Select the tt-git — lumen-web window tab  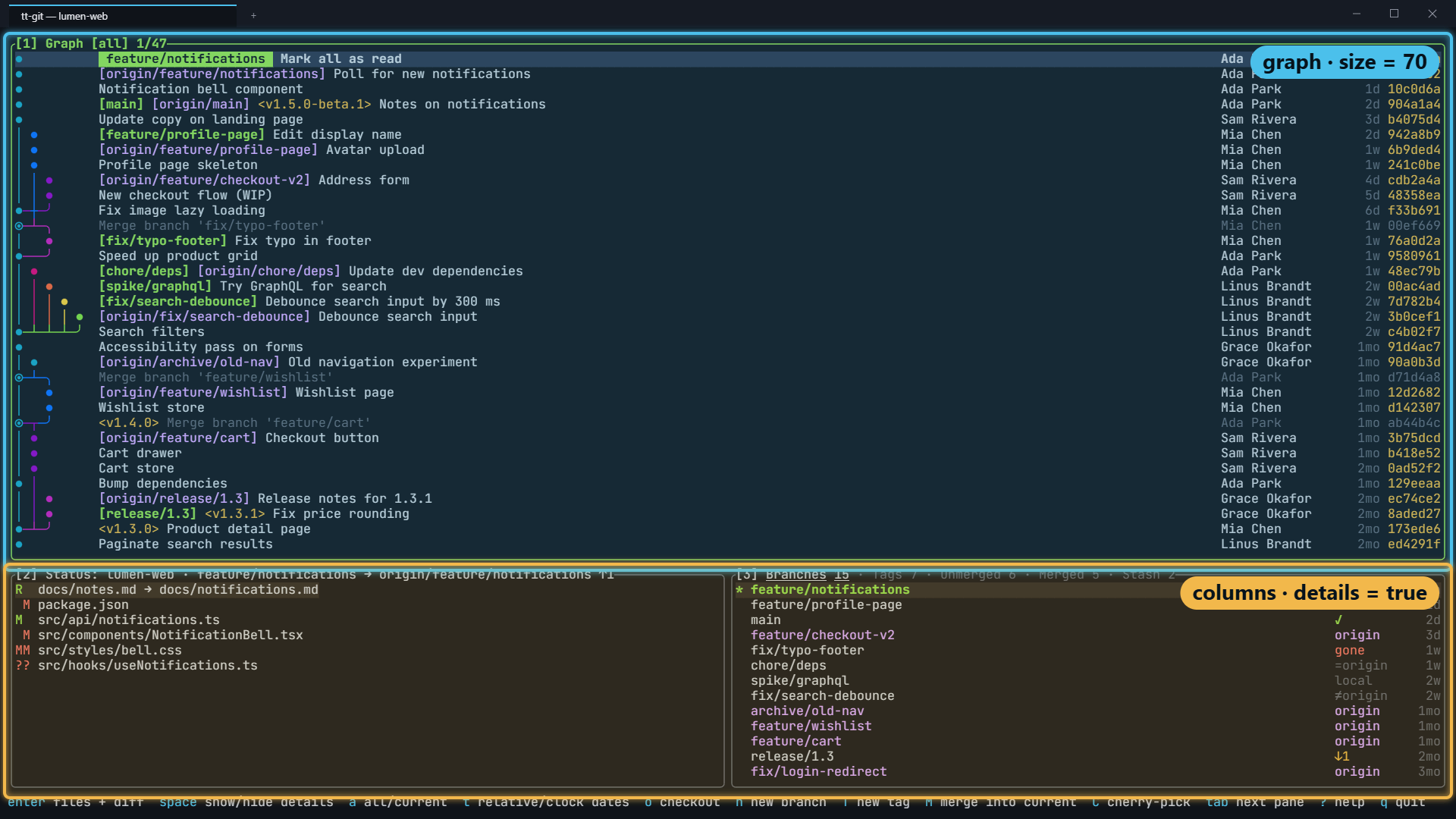pyautogui.click(x=122, y=16)
